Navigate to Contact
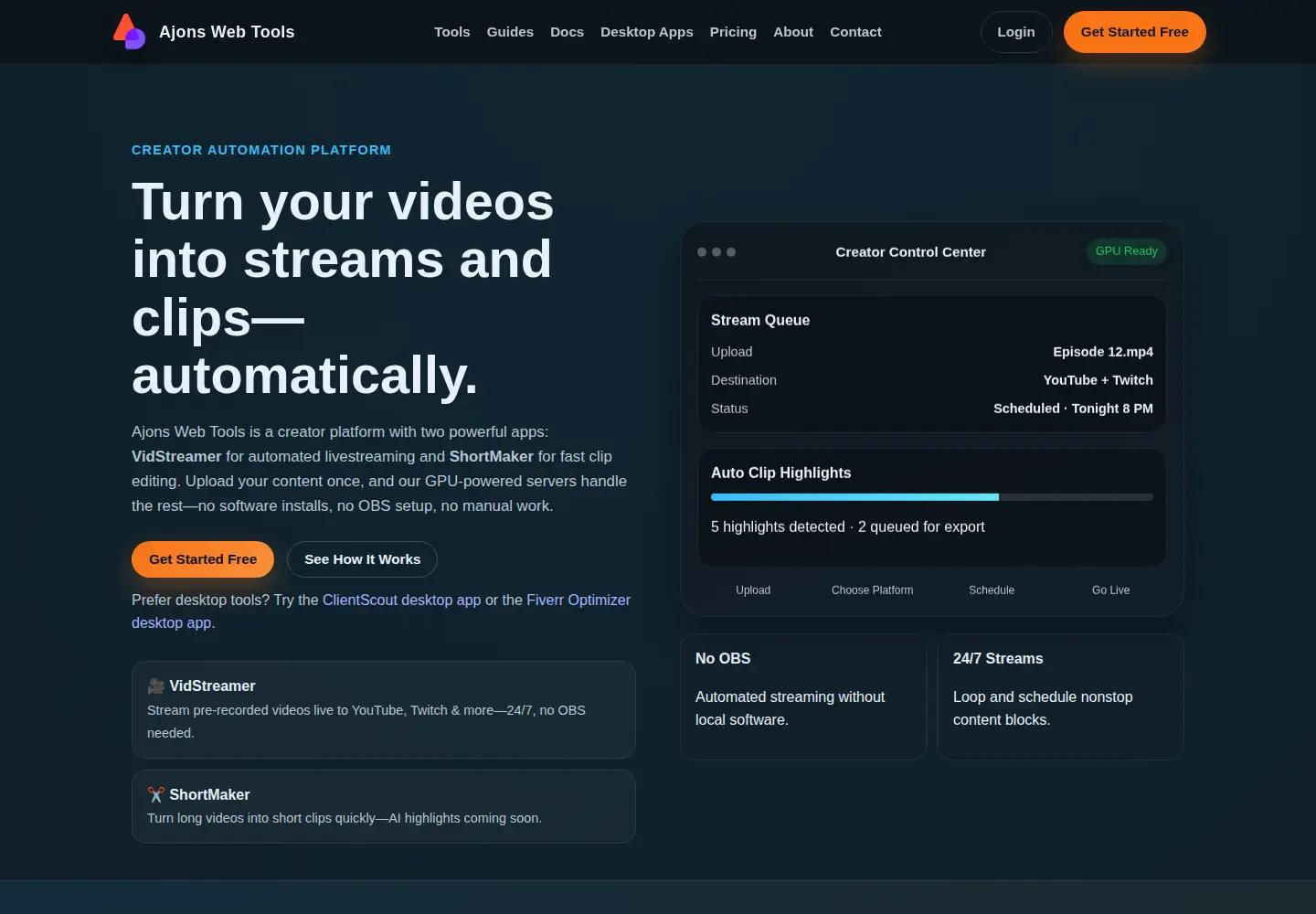The height and width of the screenshot is (914, 1316). (x=855, y=32)
